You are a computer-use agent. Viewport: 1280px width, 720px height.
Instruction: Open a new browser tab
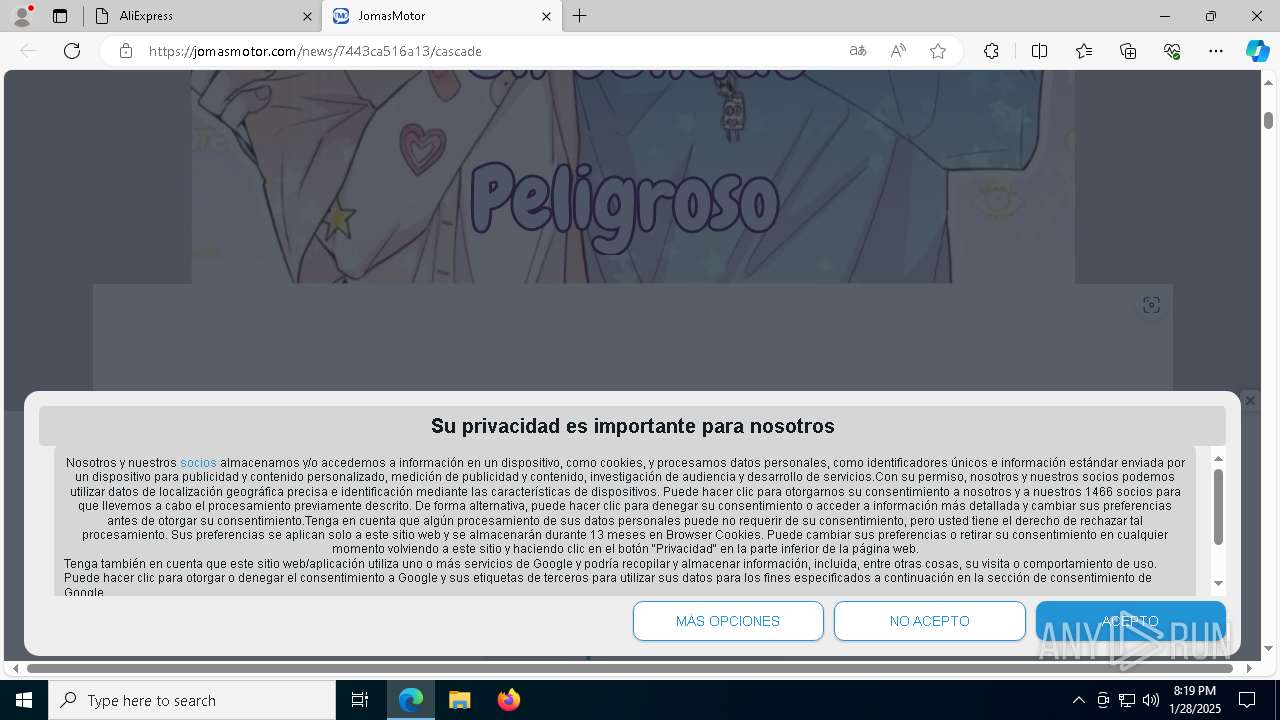[x=580, y=16]
